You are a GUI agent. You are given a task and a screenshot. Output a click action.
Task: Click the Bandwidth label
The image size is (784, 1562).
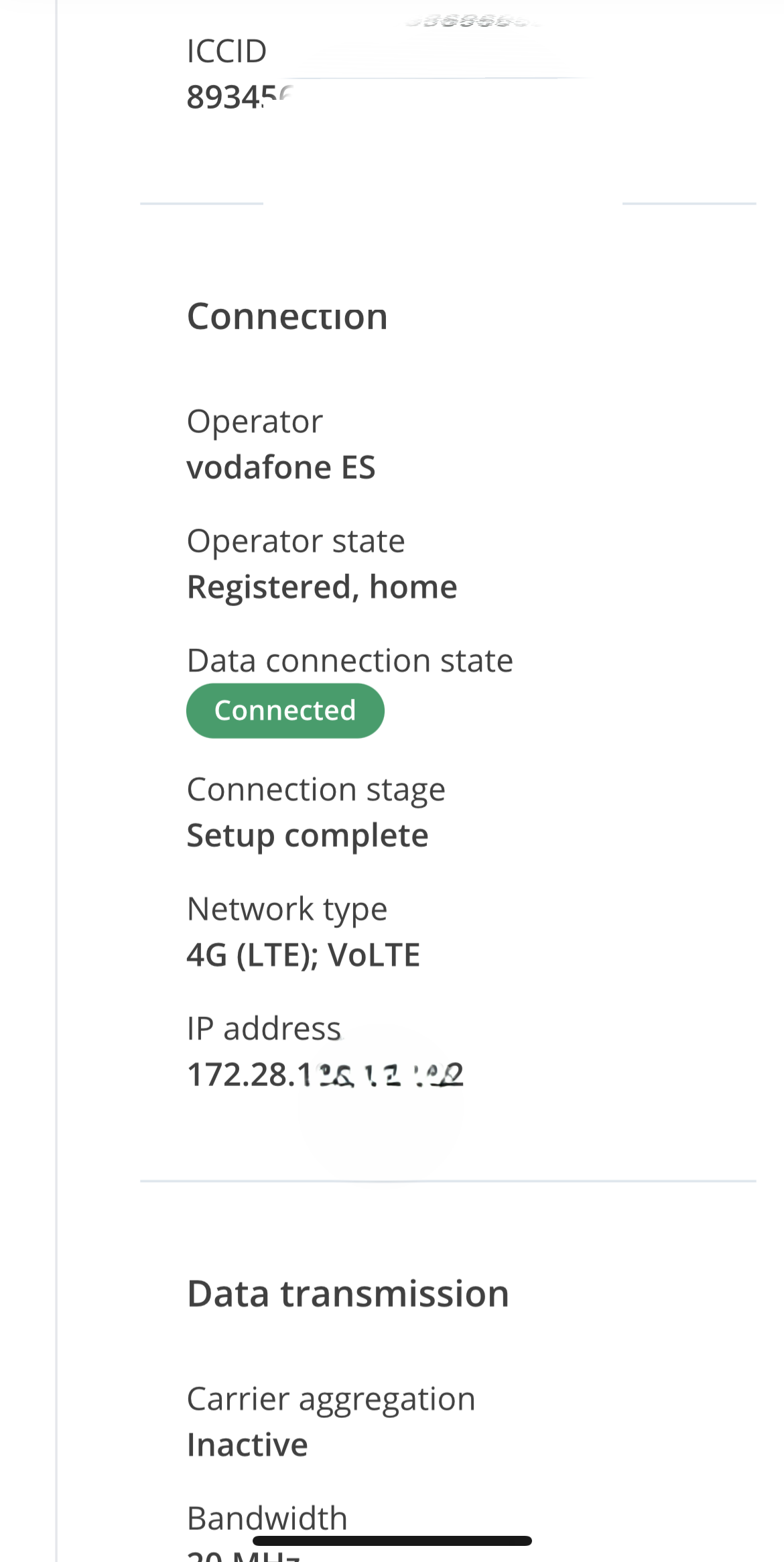(x=267, y=1516)
